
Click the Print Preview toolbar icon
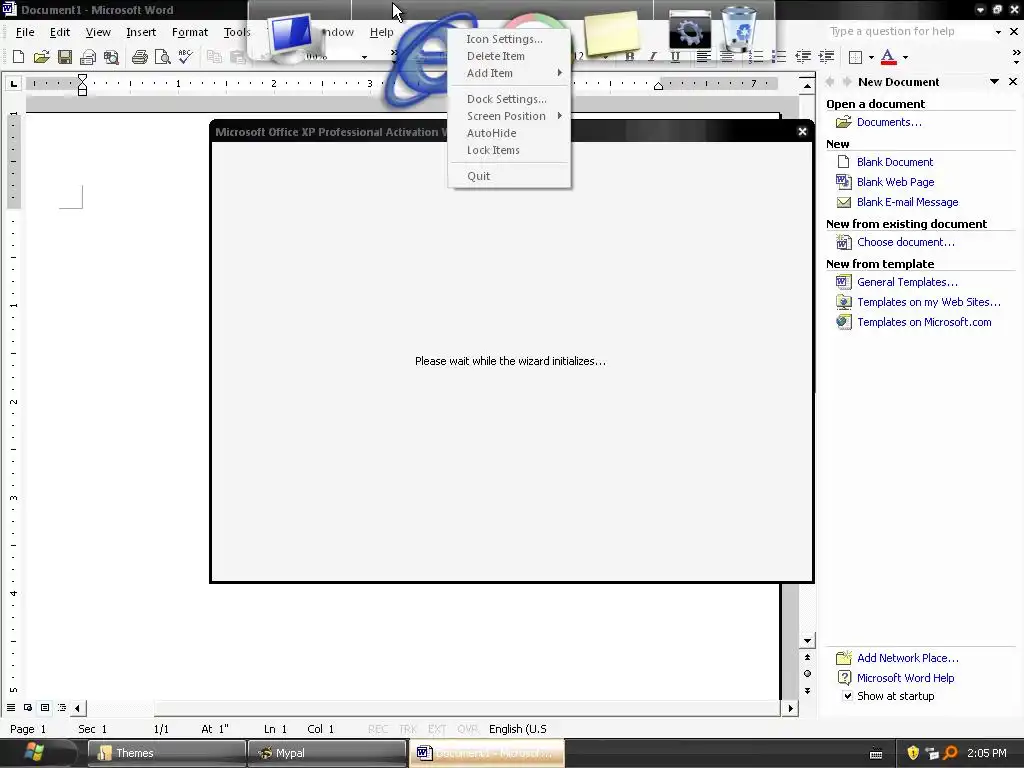162,57
